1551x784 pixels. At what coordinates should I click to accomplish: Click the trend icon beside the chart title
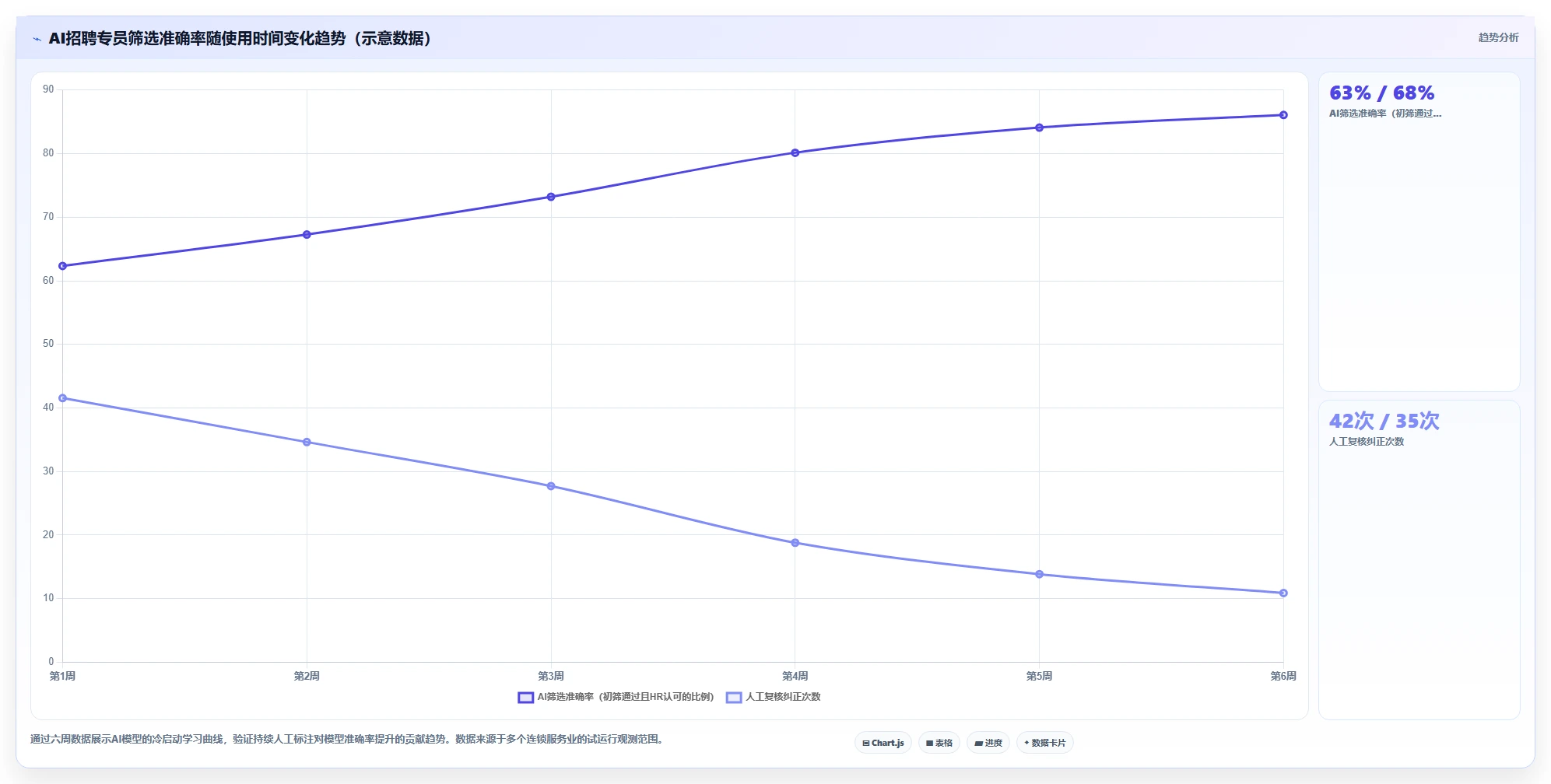(x=37, y=39)
